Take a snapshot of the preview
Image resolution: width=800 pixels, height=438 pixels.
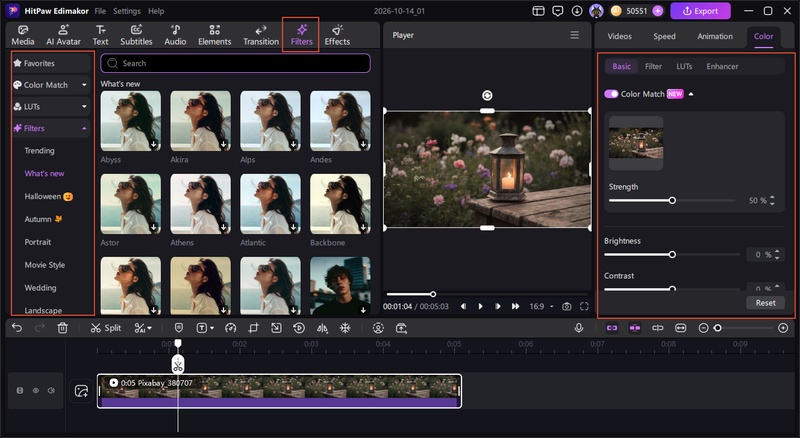click(x=566, y=306)
